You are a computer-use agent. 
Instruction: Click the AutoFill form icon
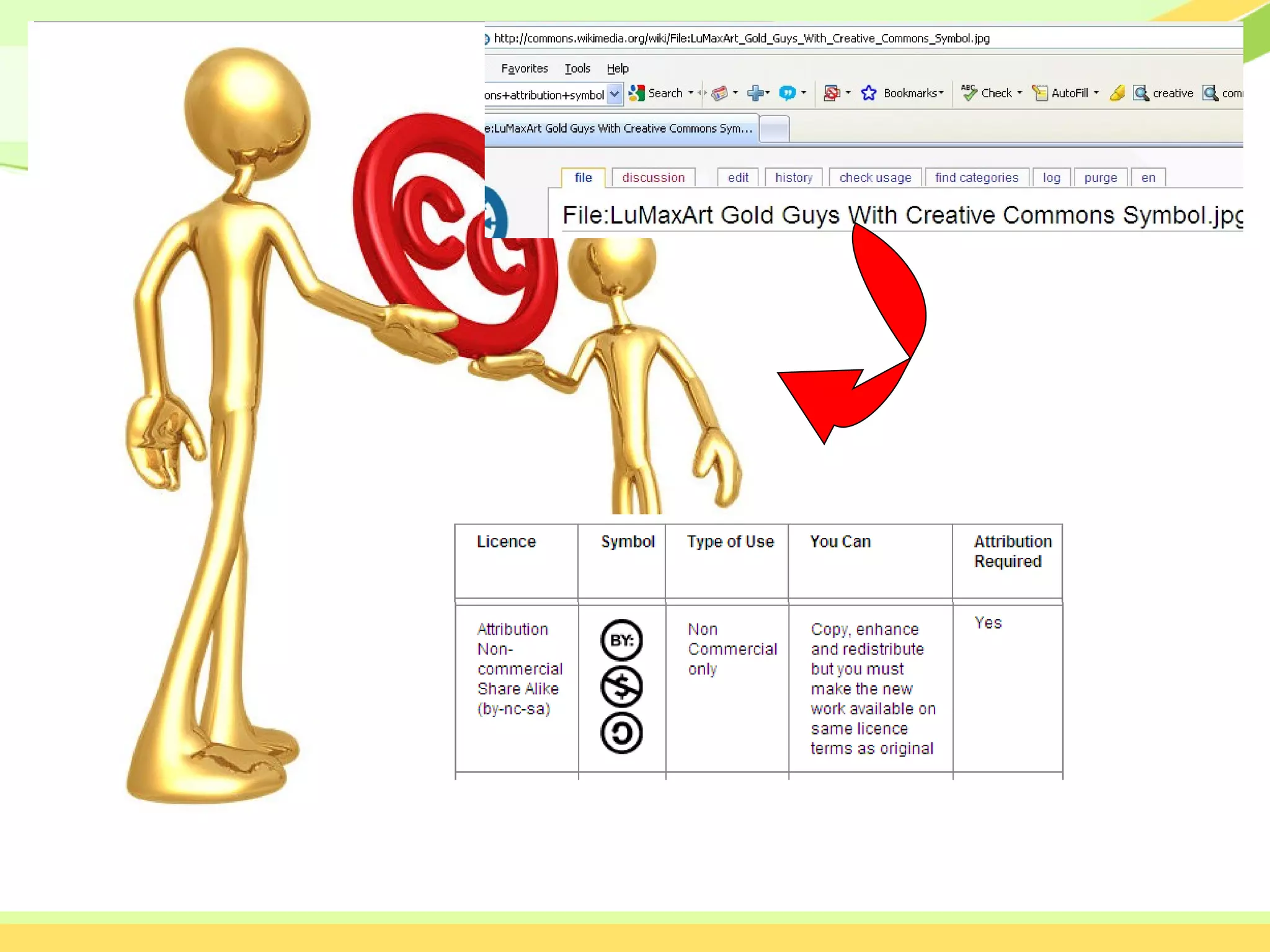[x=1040, y=94]
